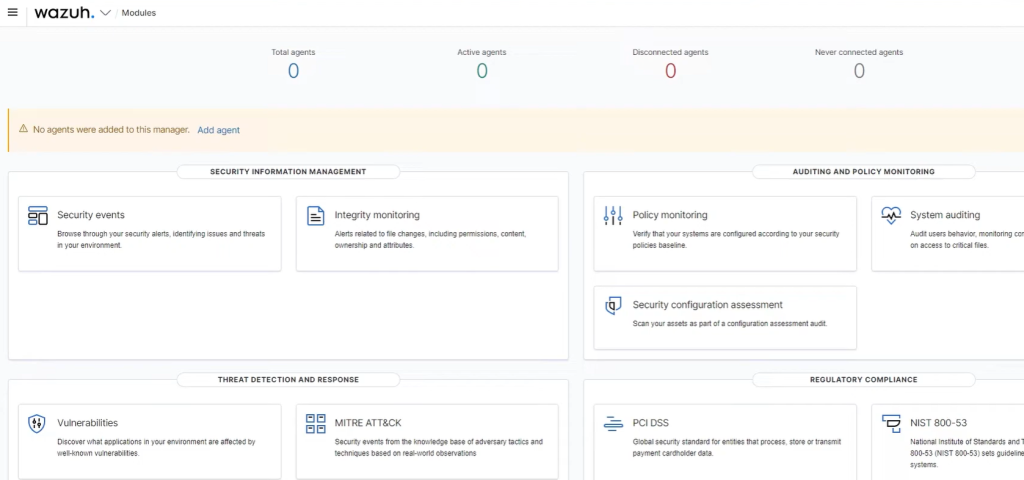
Task: Open the Security events module title
Action: (91, 215)
